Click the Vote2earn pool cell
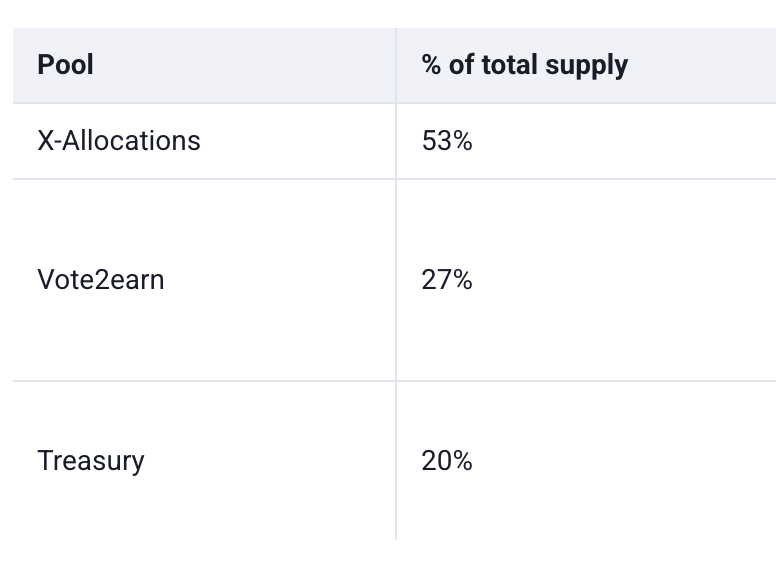This screenshot has height=562, width=776. coord(100,280)
